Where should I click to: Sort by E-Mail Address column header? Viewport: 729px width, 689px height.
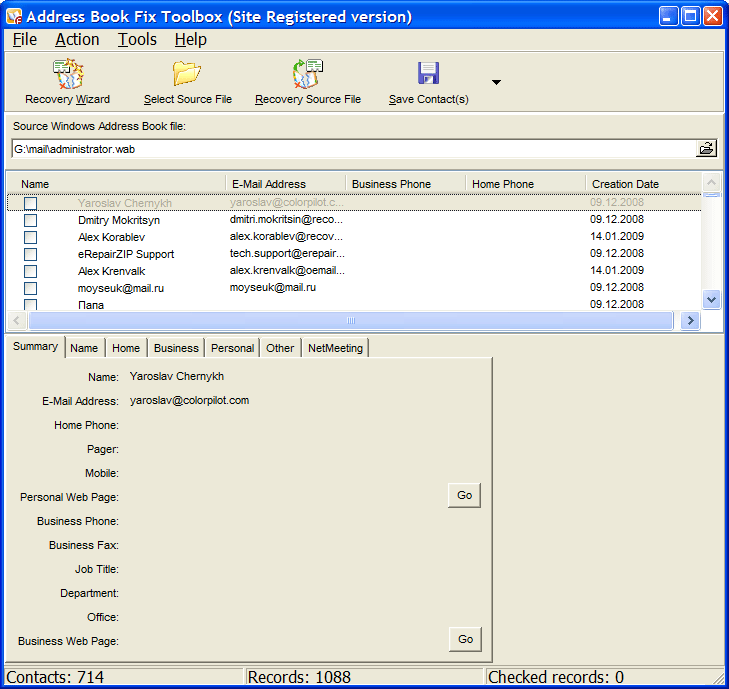pyautogui.click(x=286, y=184)
